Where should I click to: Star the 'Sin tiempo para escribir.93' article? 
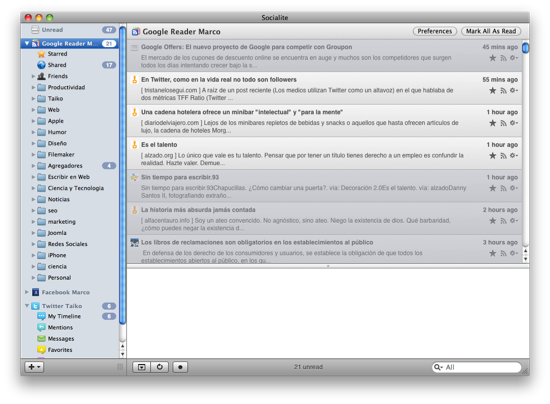(x=492, y=188)
